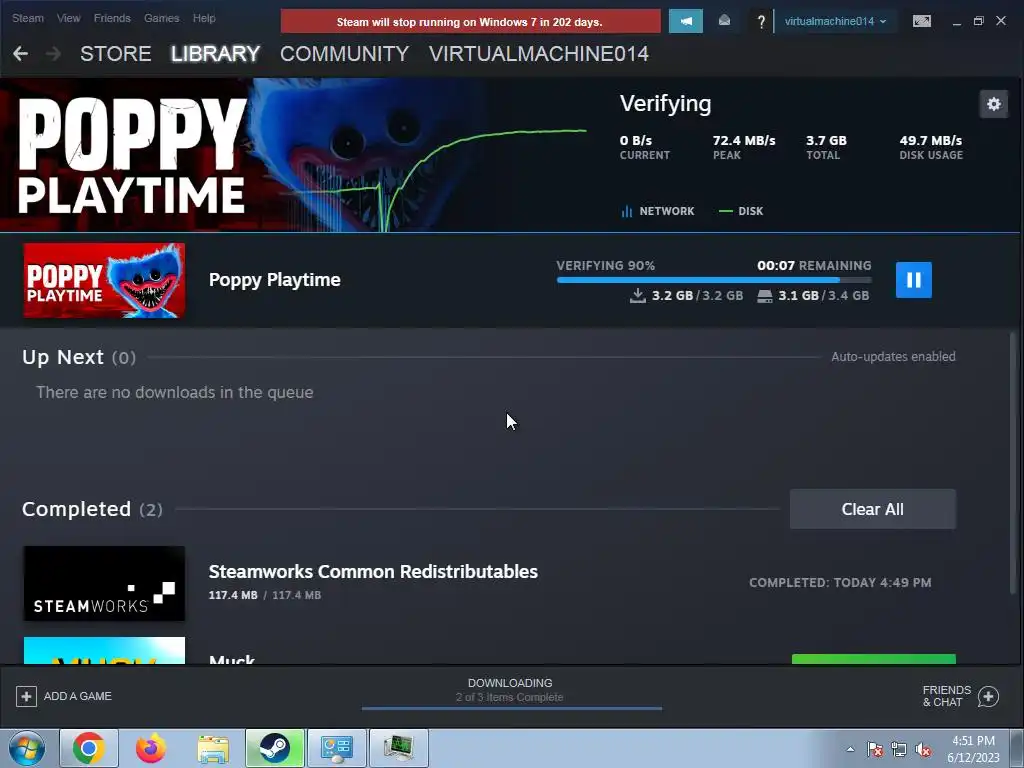Click the Clear All button
This screenshot has width=1024, height=768.
click(872, 509)
